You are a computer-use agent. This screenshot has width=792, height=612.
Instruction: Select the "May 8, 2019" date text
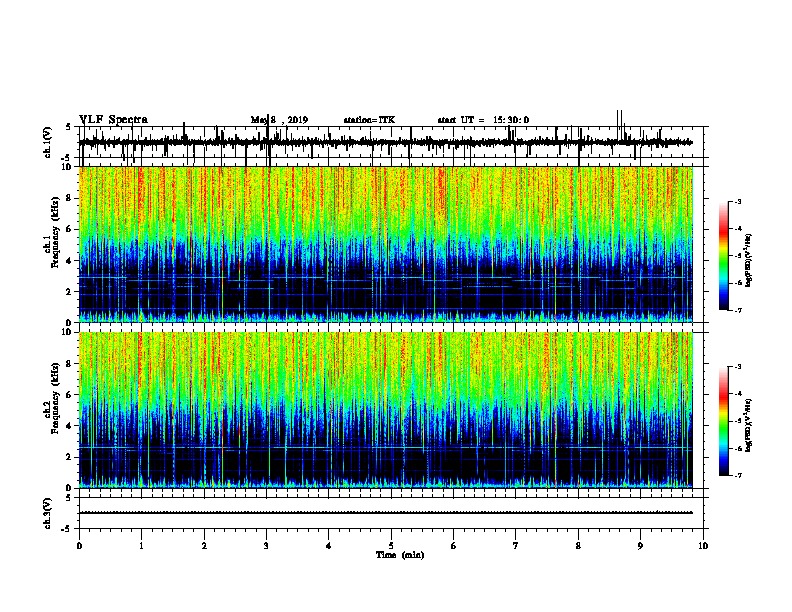(279, 120)
